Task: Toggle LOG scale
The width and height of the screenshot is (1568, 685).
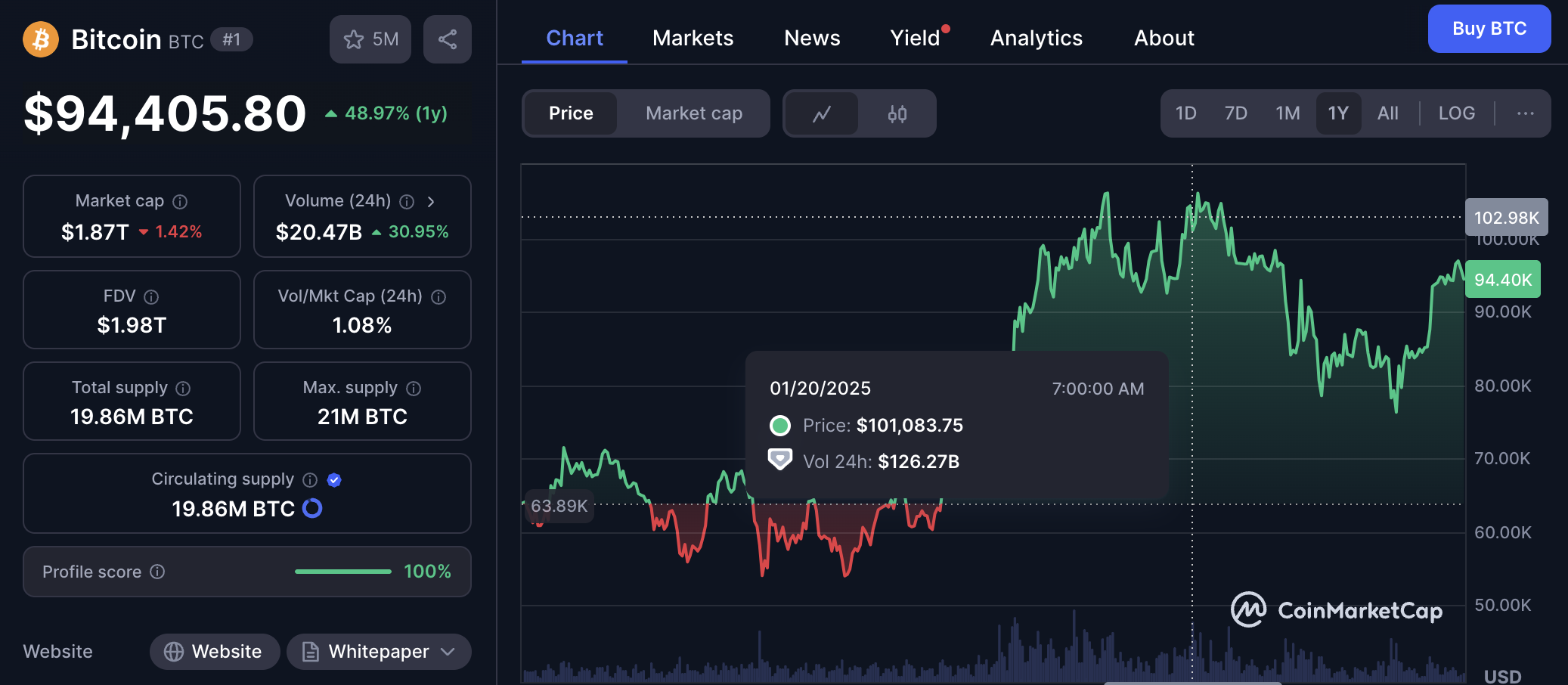Action: pyautogui.click(x=1457, y=113)
